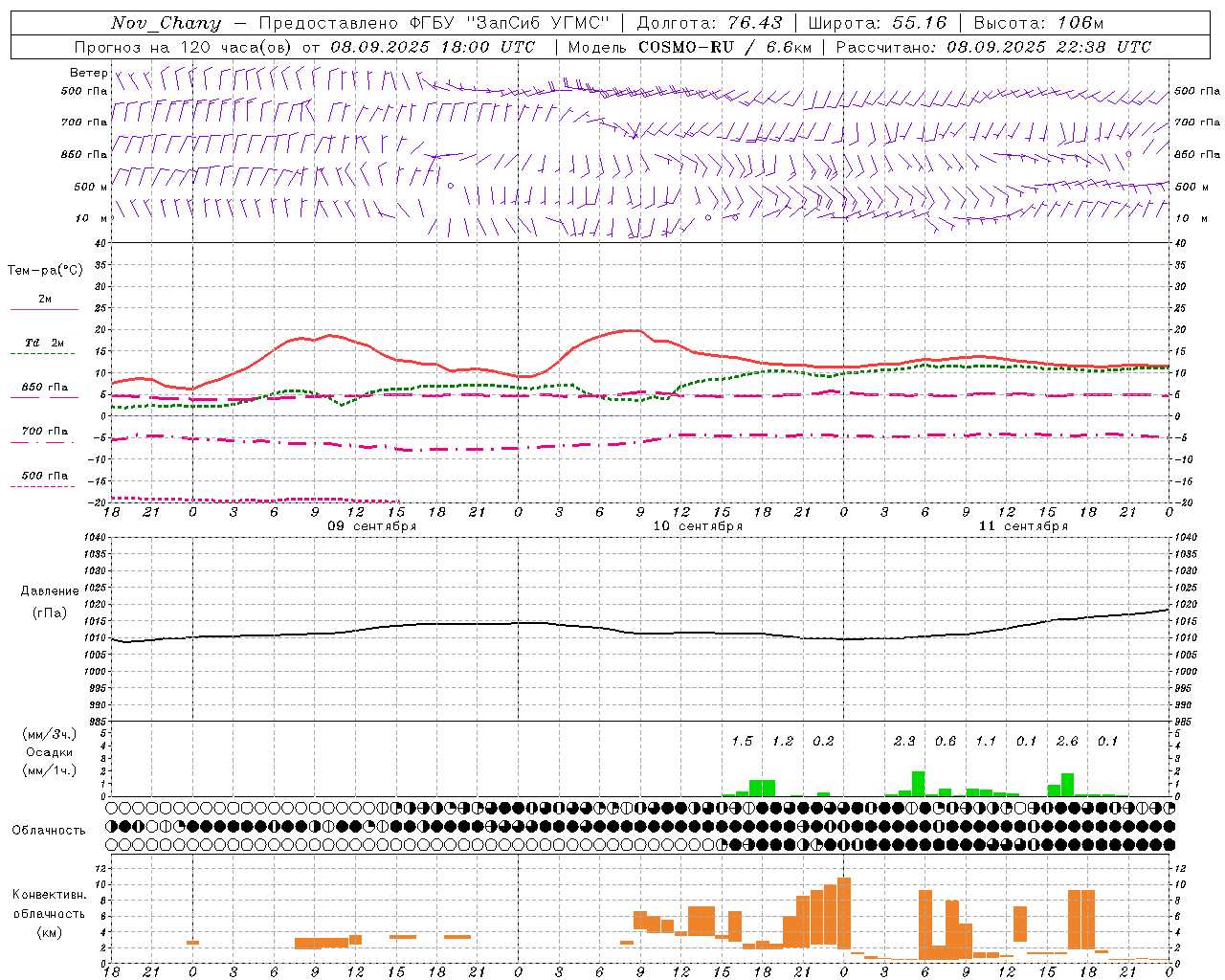Screen dimensions: 1225x980
Task: Click the precipitation total 1.1
Action: tap(986, 741)
